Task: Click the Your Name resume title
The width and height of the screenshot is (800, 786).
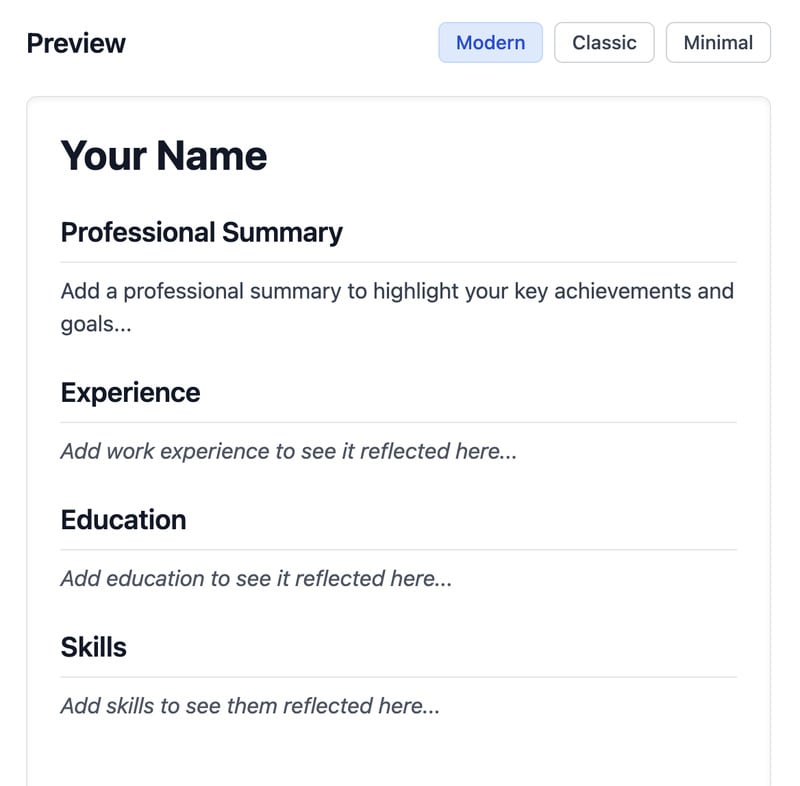Action: coord(164,156)
